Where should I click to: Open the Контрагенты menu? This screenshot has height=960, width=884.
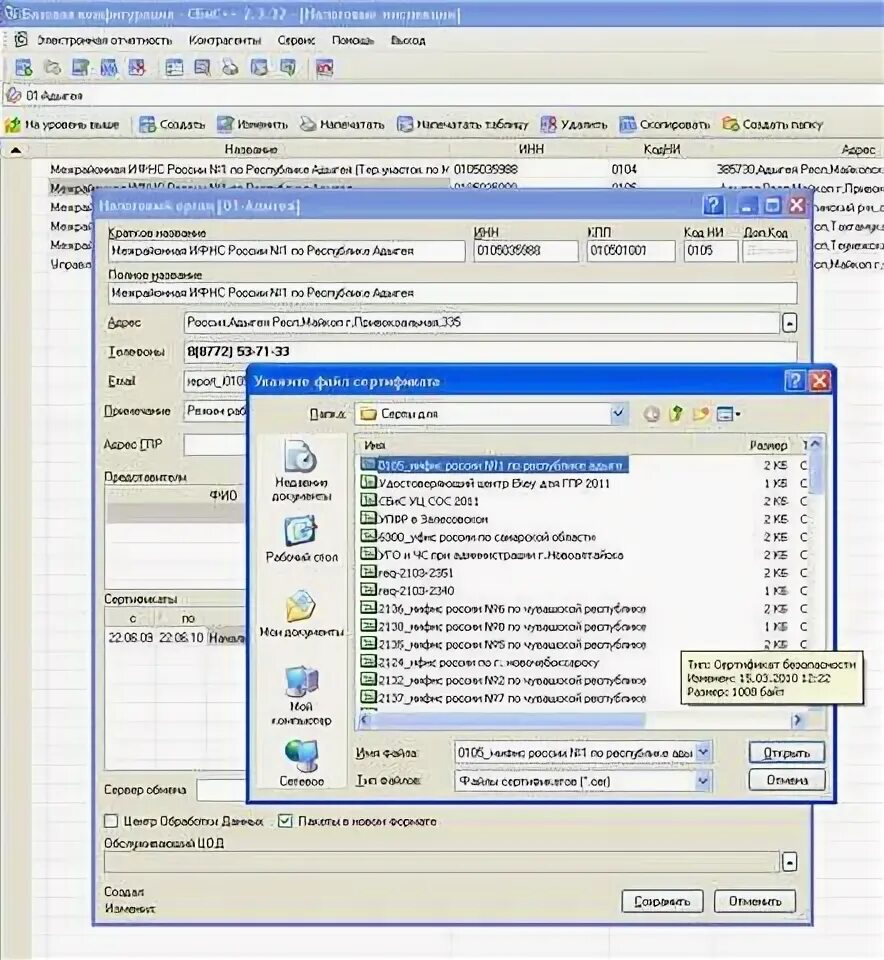click(225, 40)
